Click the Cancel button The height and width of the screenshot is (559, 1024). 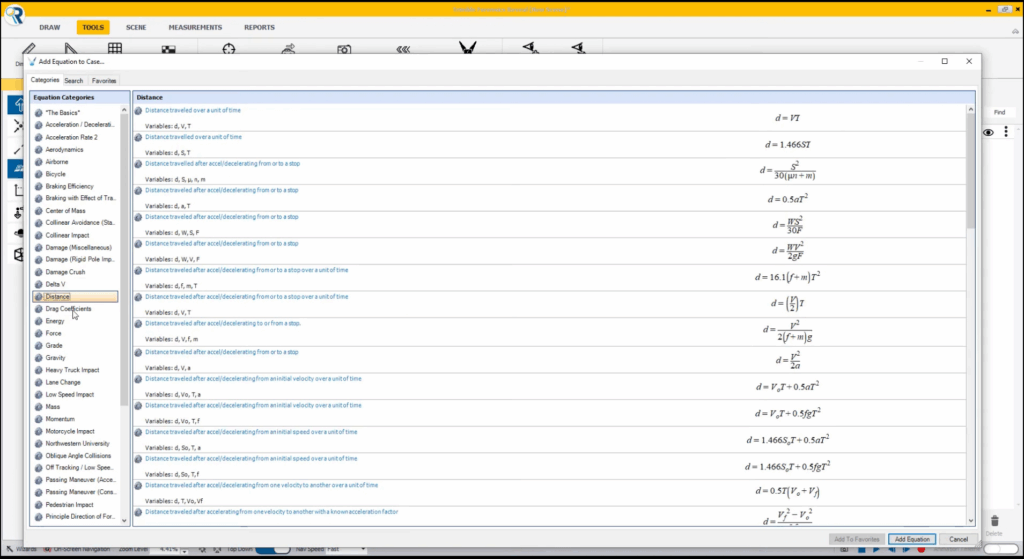[x=958, y=539]
